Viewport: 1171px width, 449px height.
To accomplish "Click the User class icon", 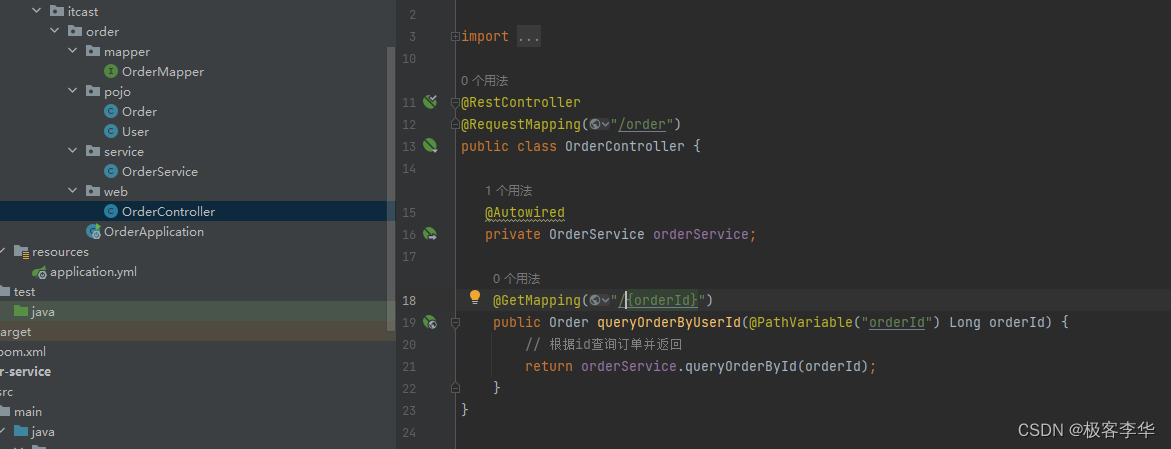I will [x=111, y=131].
